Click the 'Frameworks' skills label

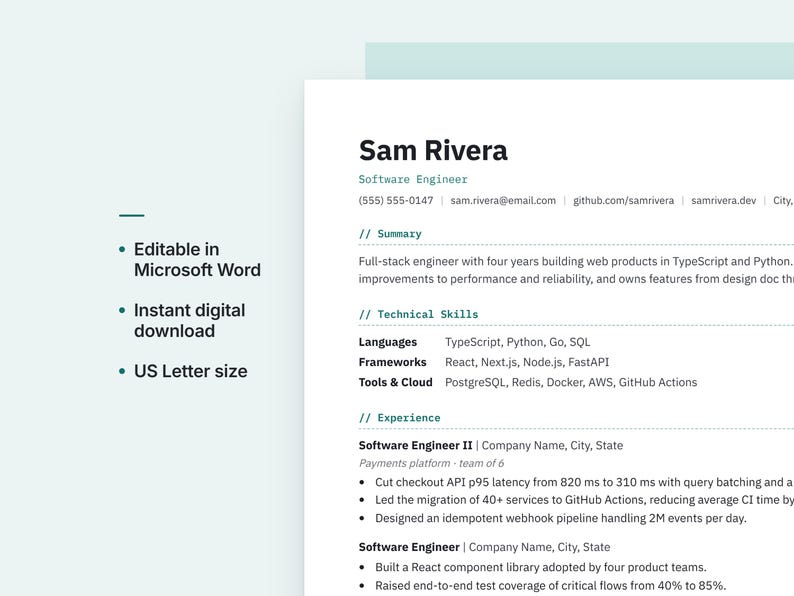[392, 362]
